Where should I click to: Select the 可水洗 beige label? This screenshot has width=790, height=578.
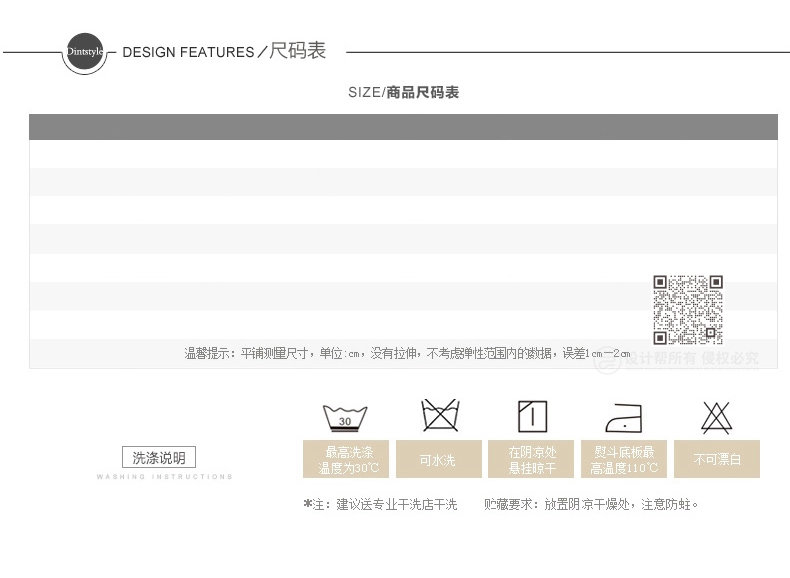tap(438, 459)
